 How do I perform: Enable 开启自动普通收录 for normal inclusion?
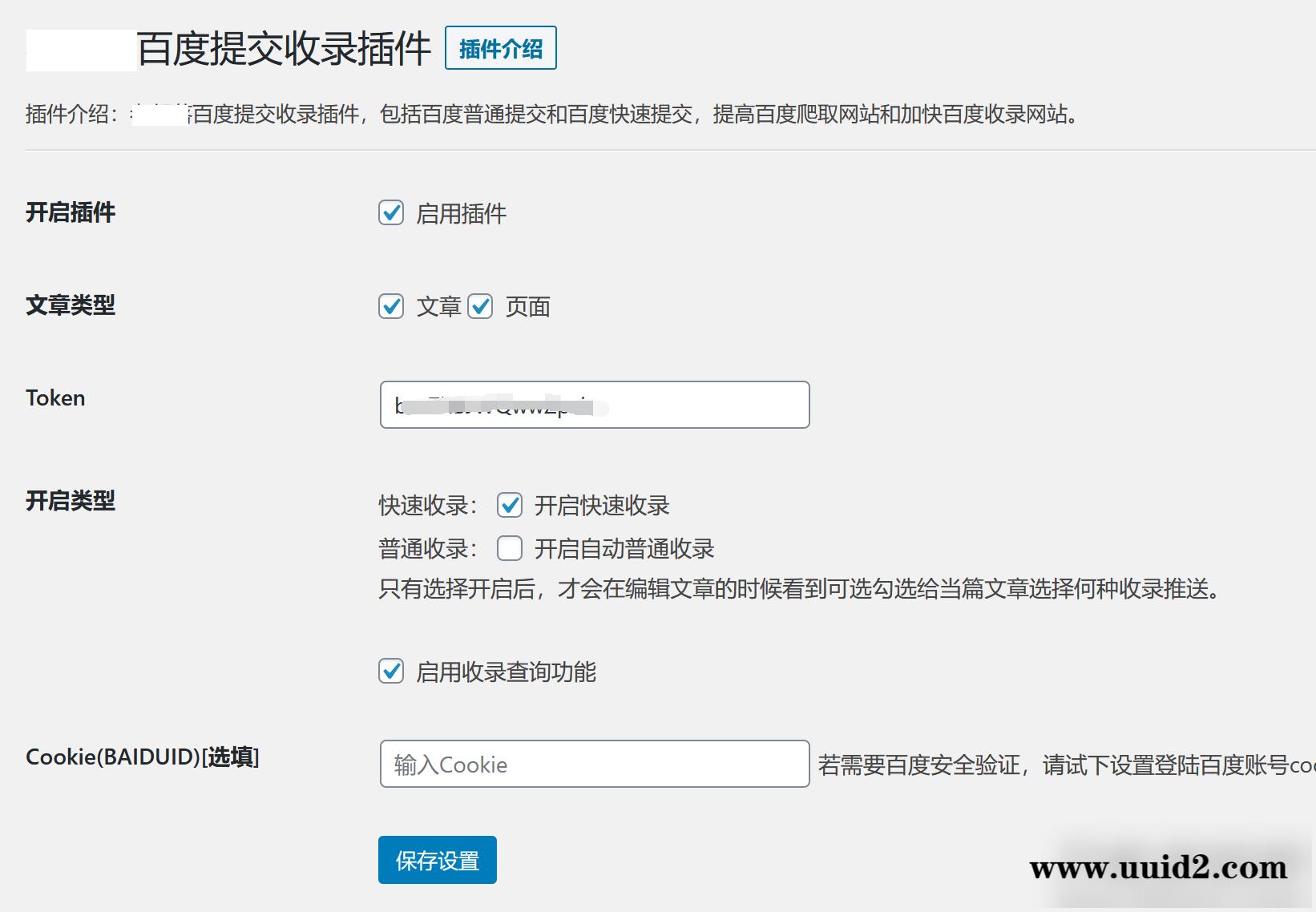tap(510, 548)
